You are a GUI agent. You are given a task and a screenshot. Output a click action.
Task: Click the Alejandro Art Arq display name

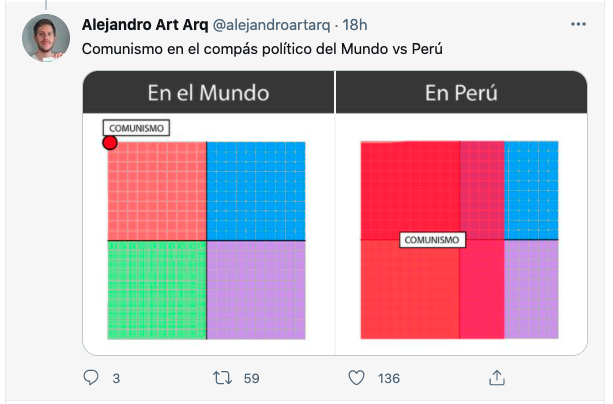tap(145, 25)
